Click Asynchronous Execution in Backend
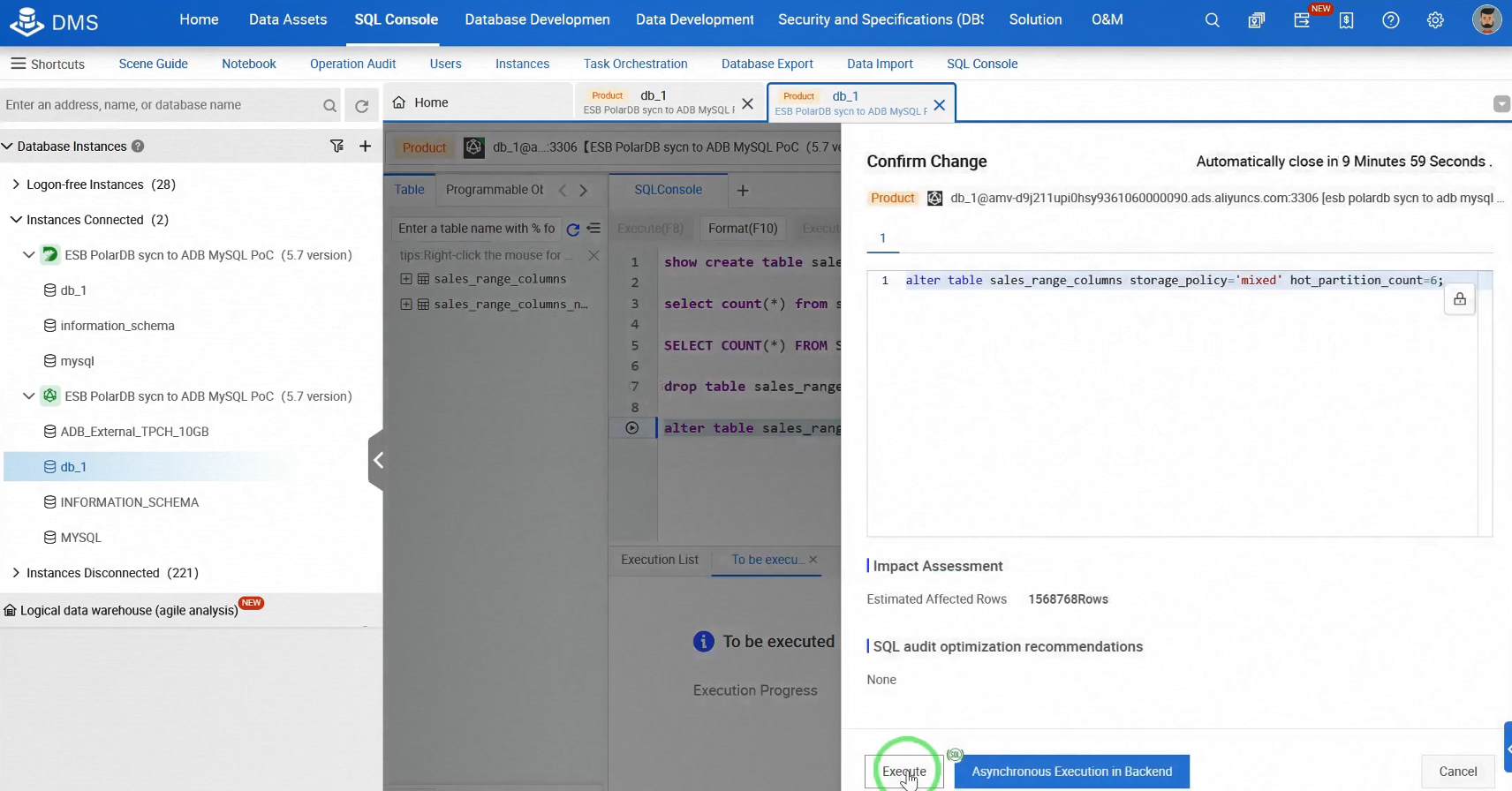This screenshot has height=791, width=1512. (1072, 772)
